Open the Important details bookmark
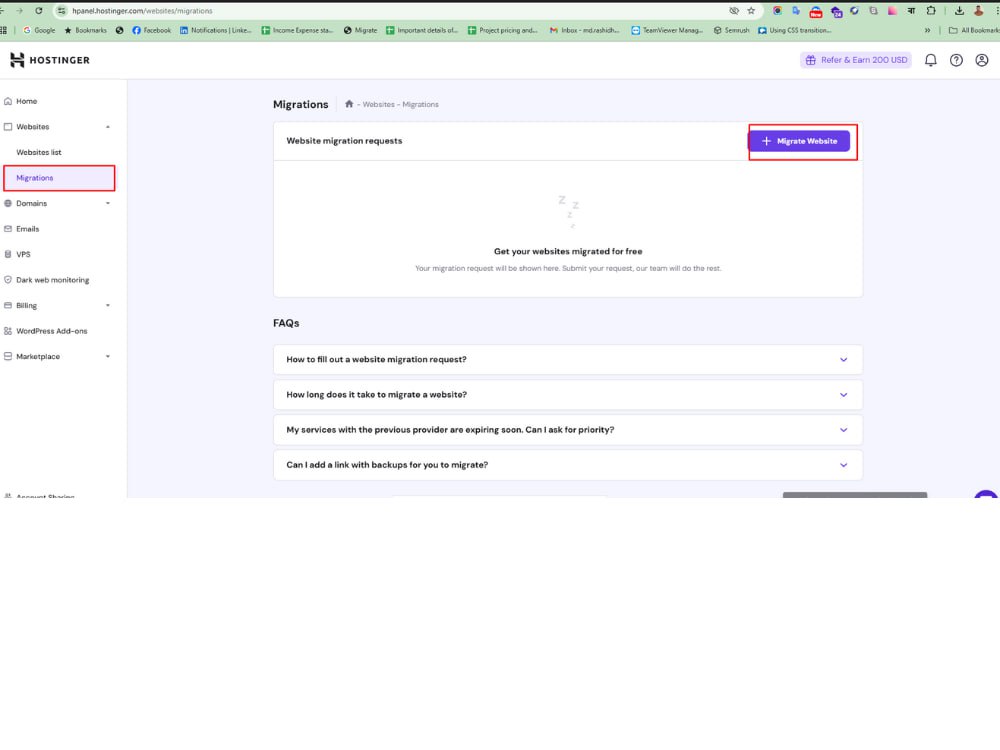Screen dimensions: 1000x750 coord(422,30)
